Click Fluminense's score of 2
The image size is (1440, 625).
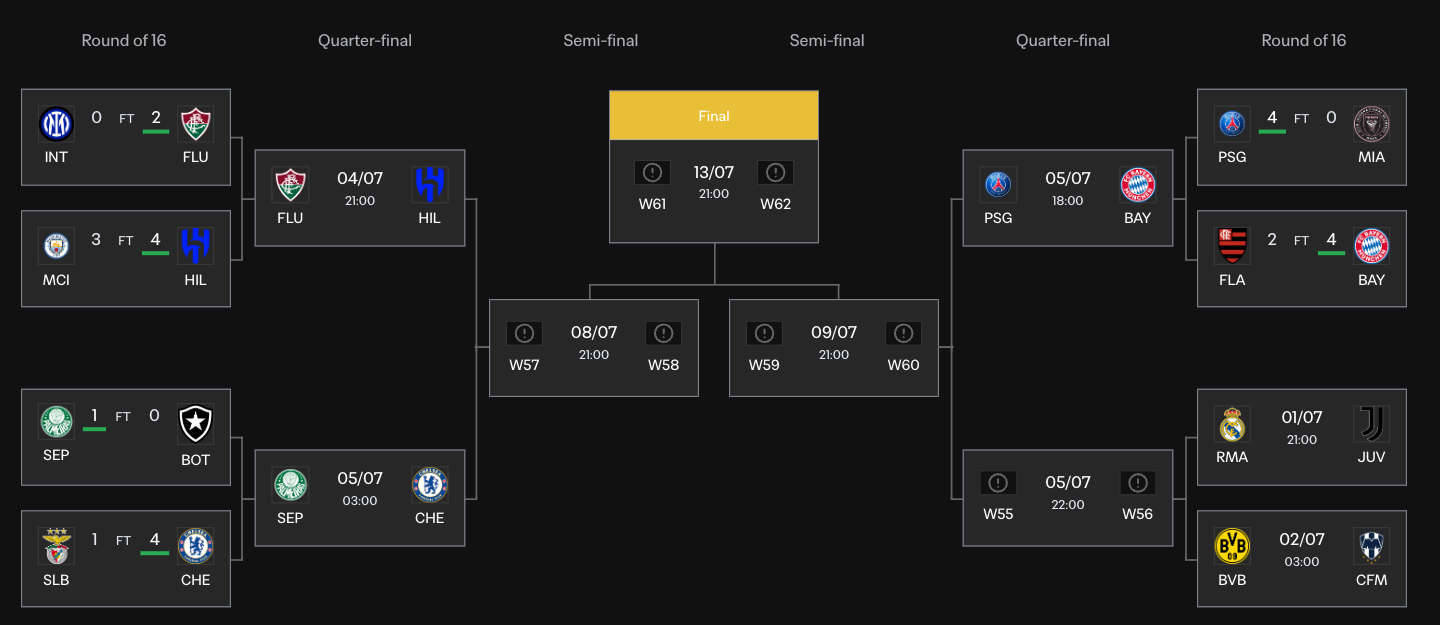tap(156, 118)
